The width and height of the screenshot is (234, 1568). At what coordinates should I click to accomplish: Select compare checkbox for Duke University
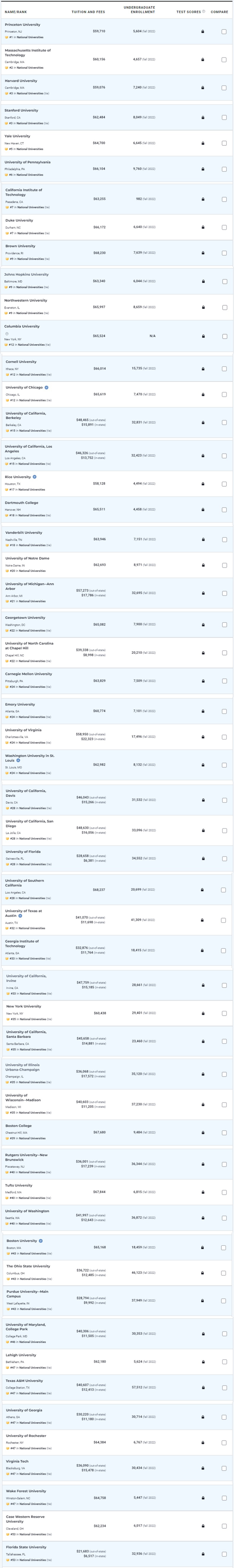click(224, 228)
